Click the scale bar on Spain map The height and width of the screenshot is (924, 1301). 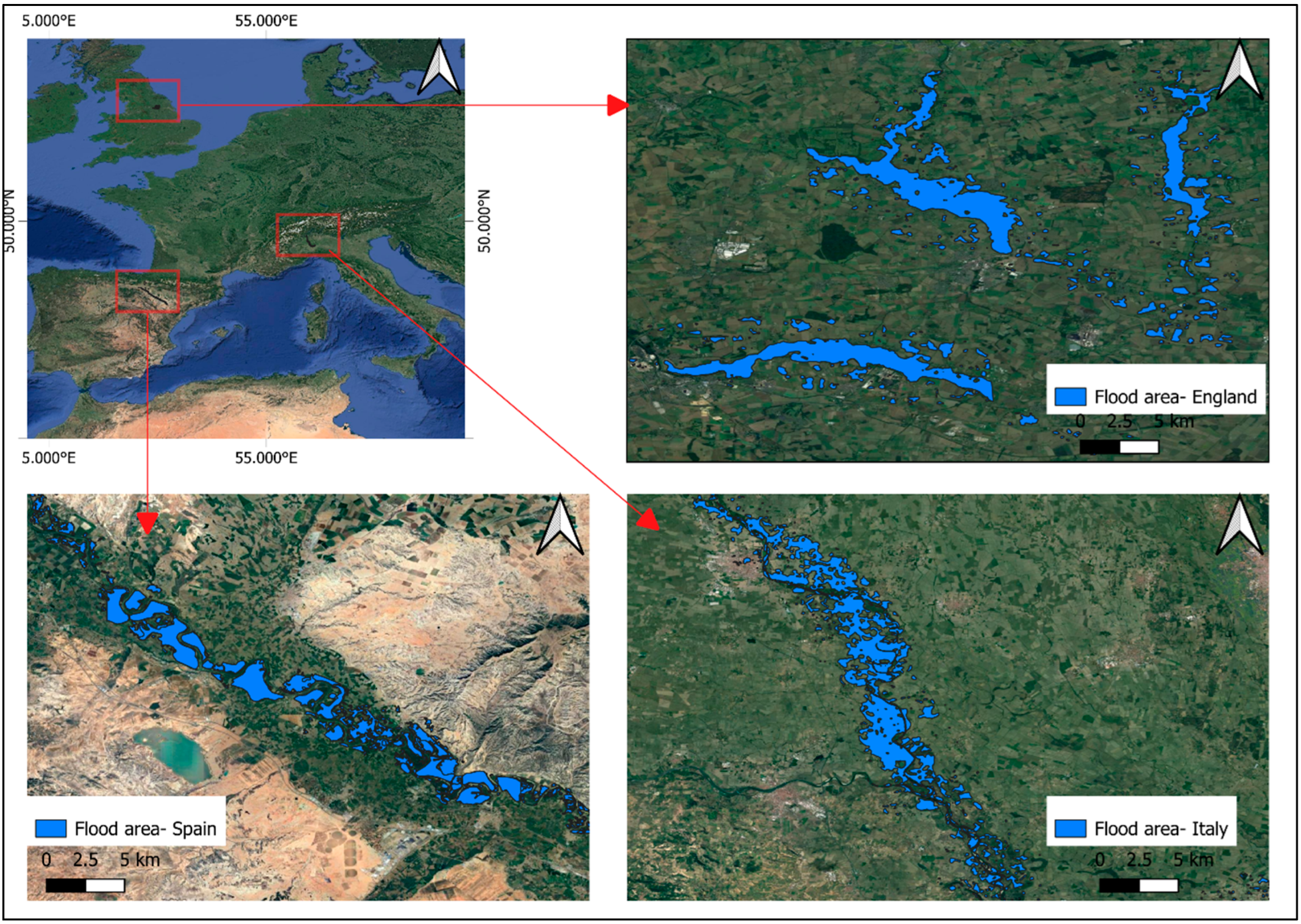pos(85,885)
